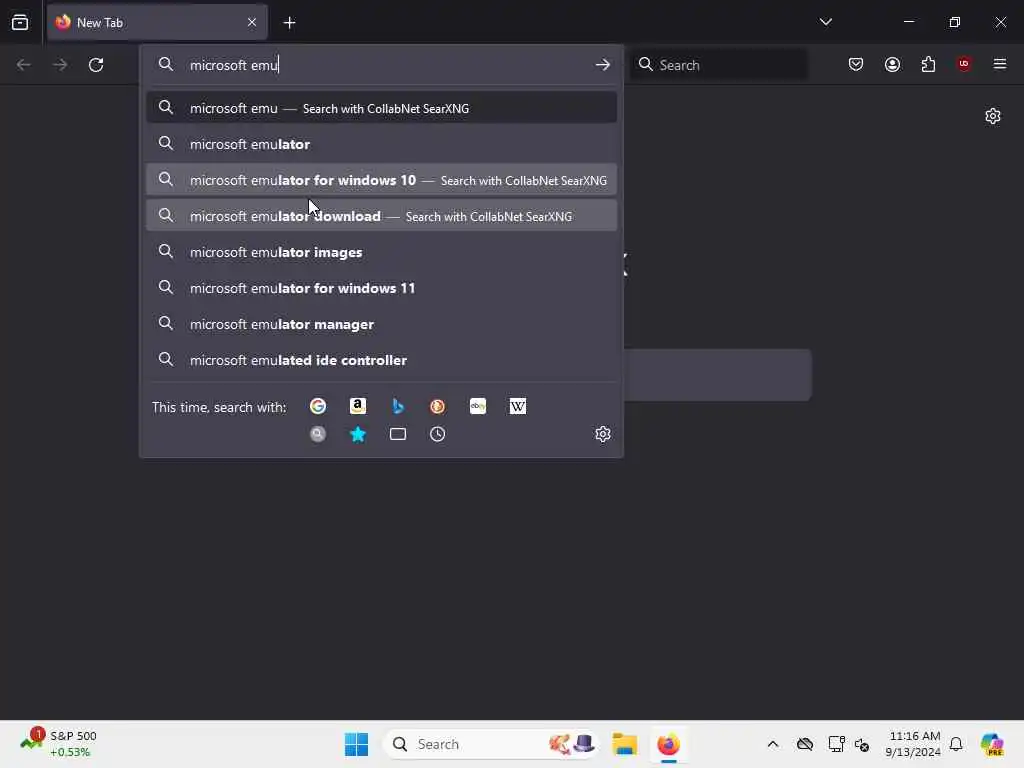Open the uBlock Origin extension icon
Image resolution: width=1024 pixels, height=768 pixels.
(x=963, y=64)
